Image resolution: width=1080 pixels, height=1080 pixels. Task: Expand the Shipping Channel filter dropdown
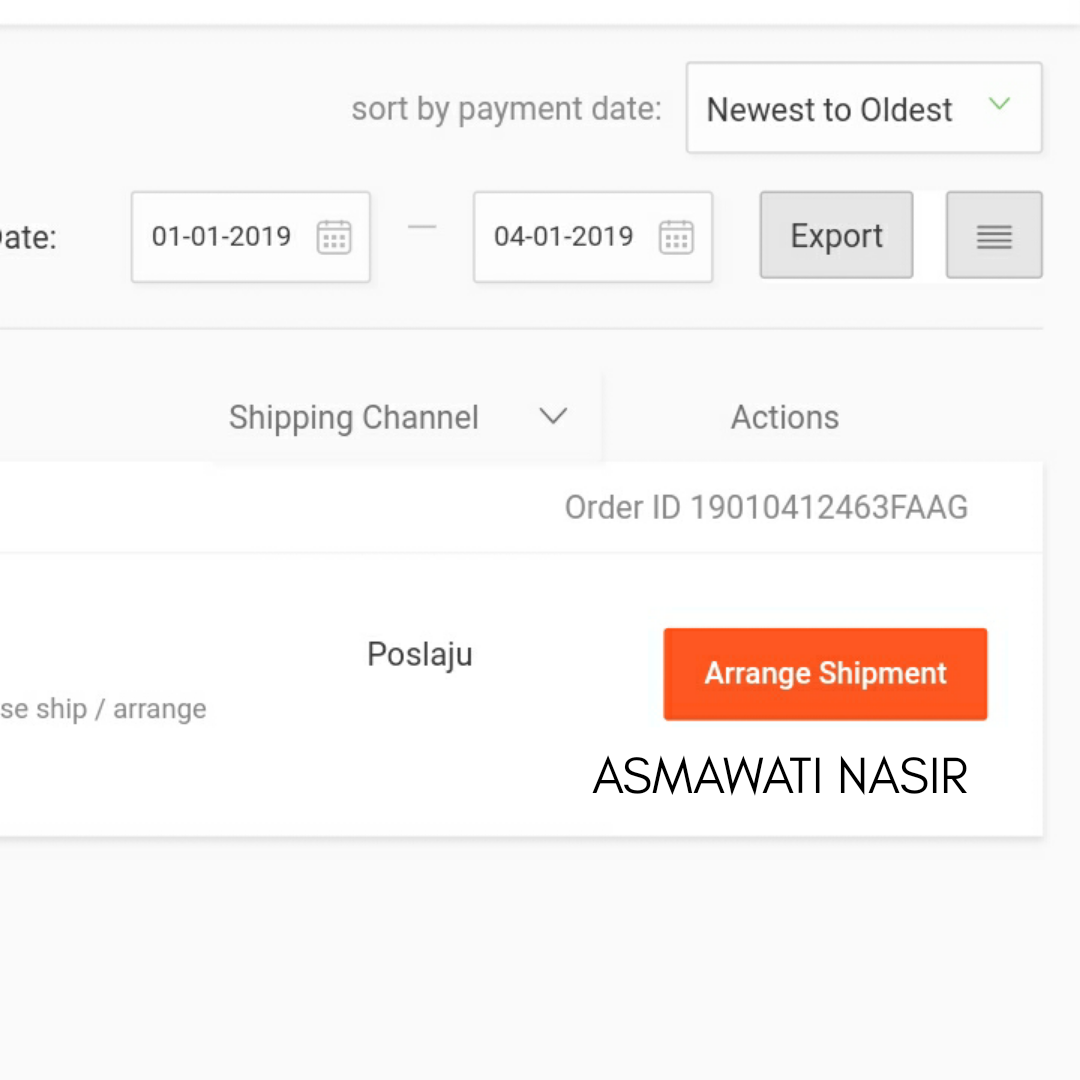click(x=554, y=417)
